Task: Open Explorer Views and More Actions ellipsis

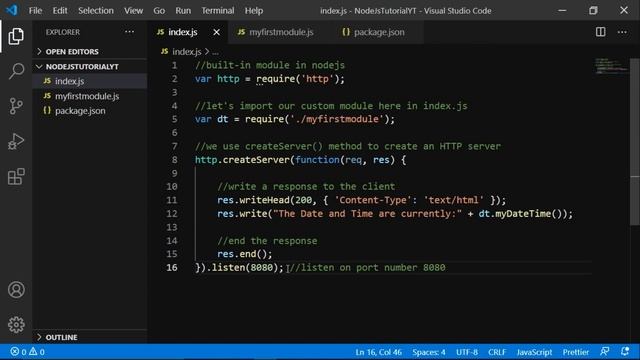Action: (129, 32)
